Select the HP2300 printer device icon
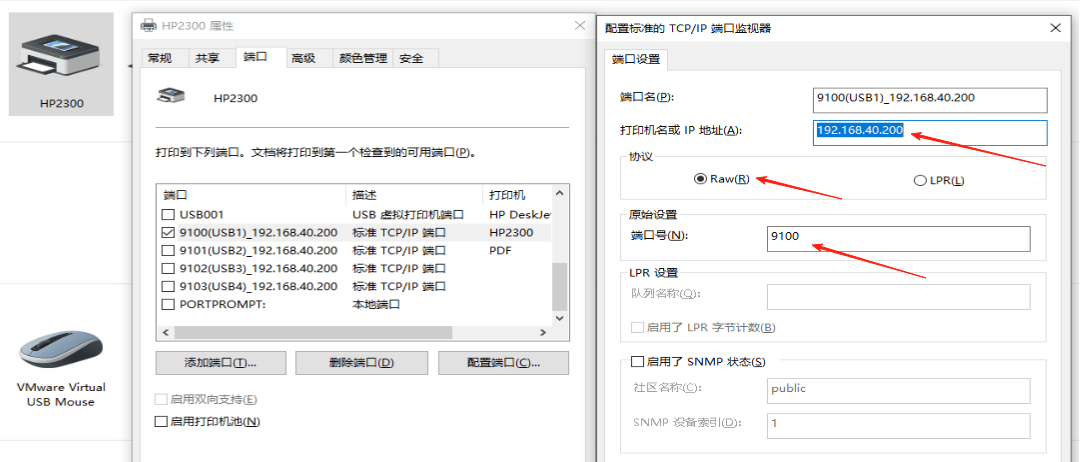 (61, 64)
